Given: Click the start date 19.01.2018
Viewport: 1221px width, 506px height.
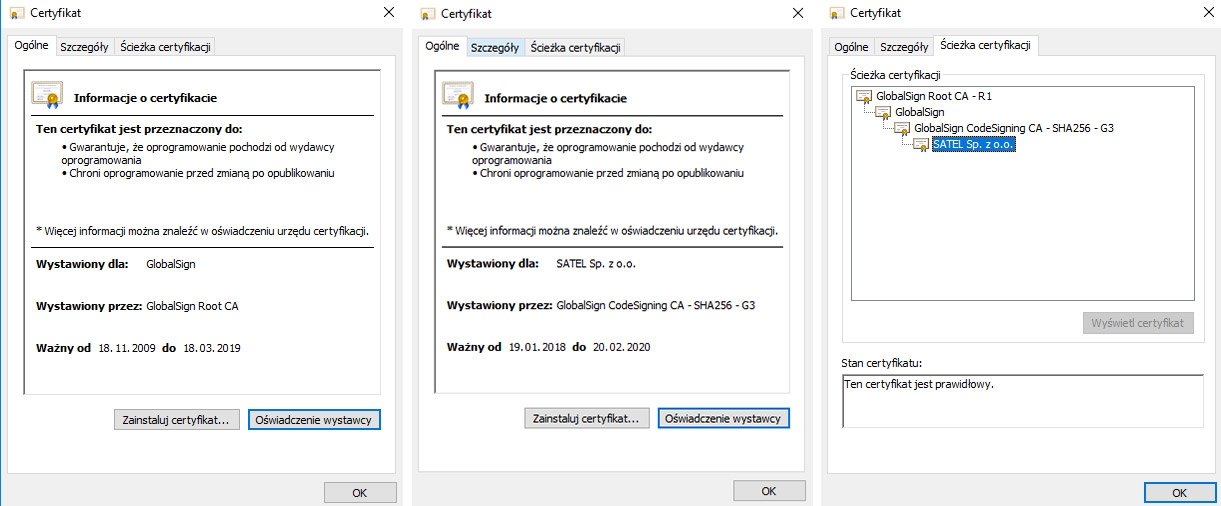Looking at the screenshot, I should (538, 347).
